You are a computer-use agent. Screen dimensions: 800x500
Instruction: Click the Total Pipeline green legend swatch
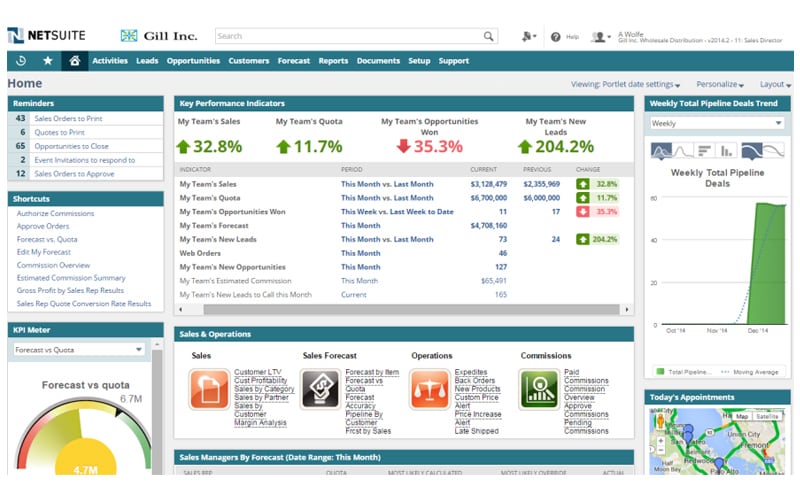click(660, 372)
